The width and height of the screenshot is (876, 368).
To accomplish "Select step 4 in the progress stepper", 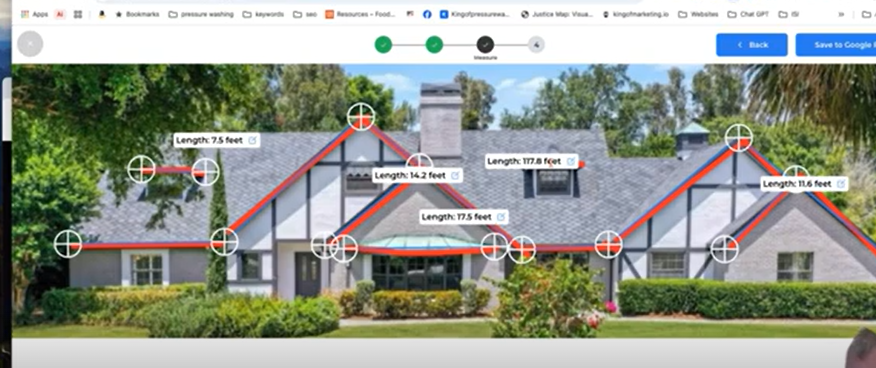I will [x=536, y=45].
